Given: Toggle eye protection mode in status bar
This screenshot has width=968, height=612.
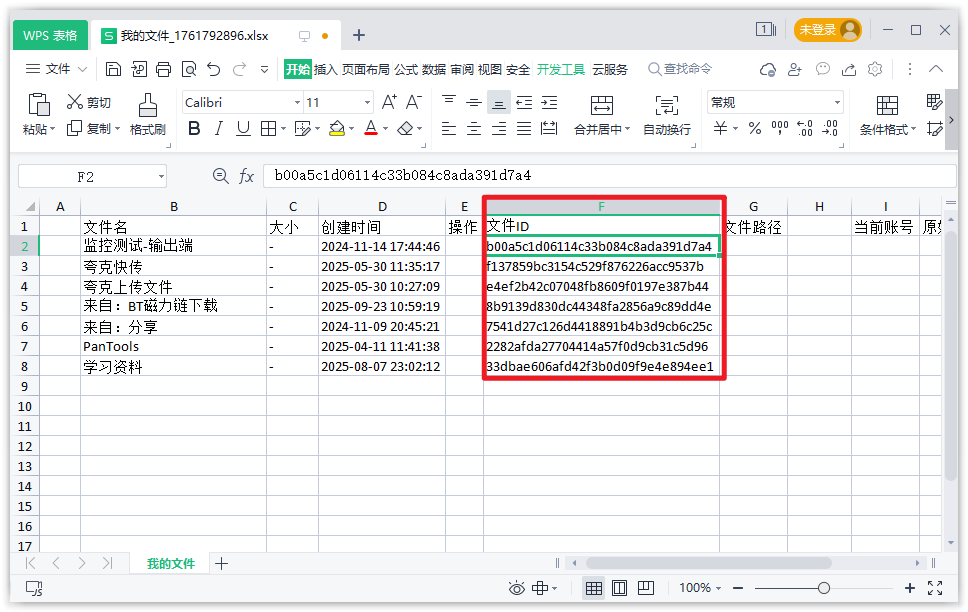Looking at the screenshot, I should (516, 588).
